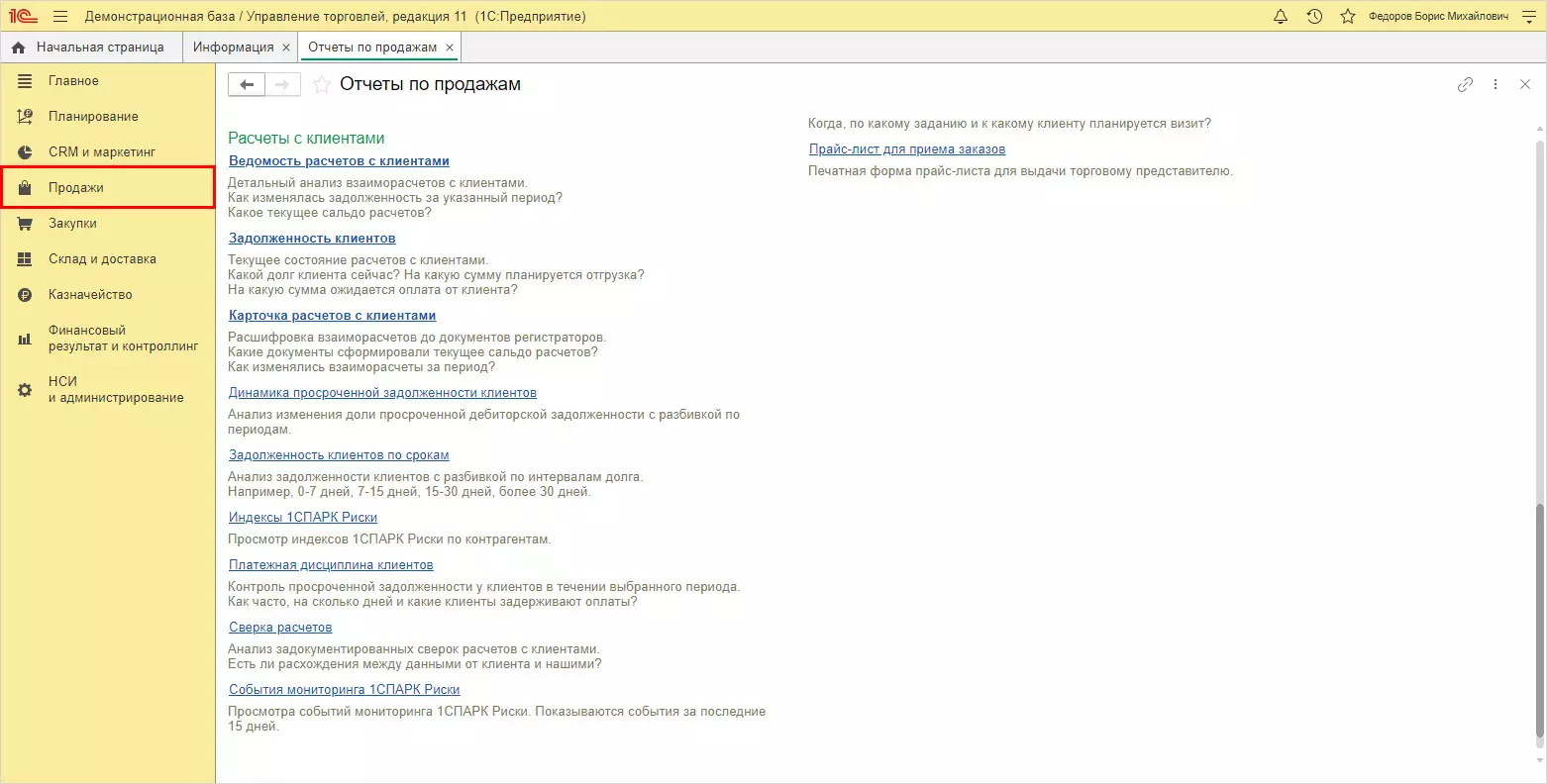
Task: Click the Главное section icon
Action: [x=25, y=81]
